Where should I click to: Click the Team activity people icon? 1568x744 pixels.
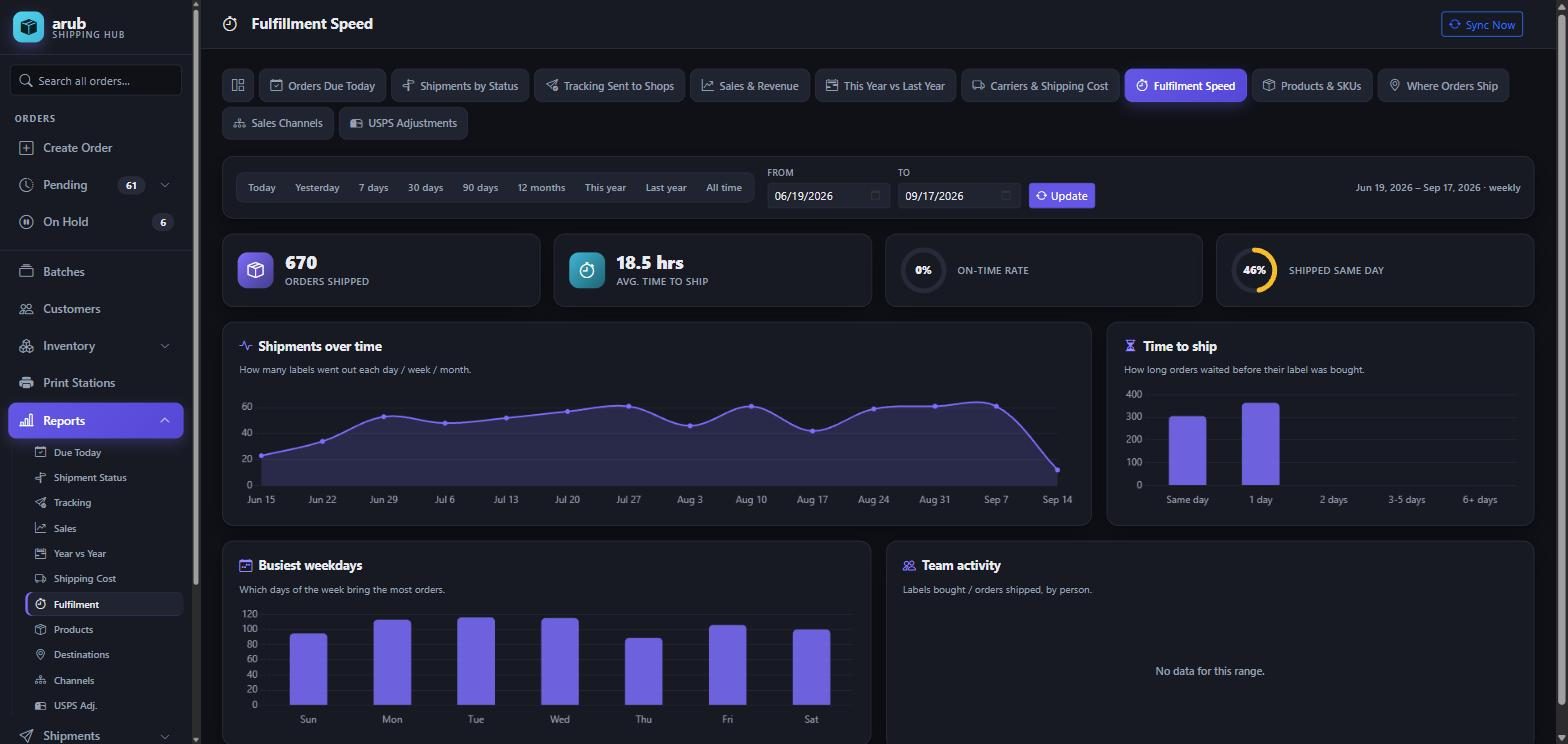coord(909,566)
